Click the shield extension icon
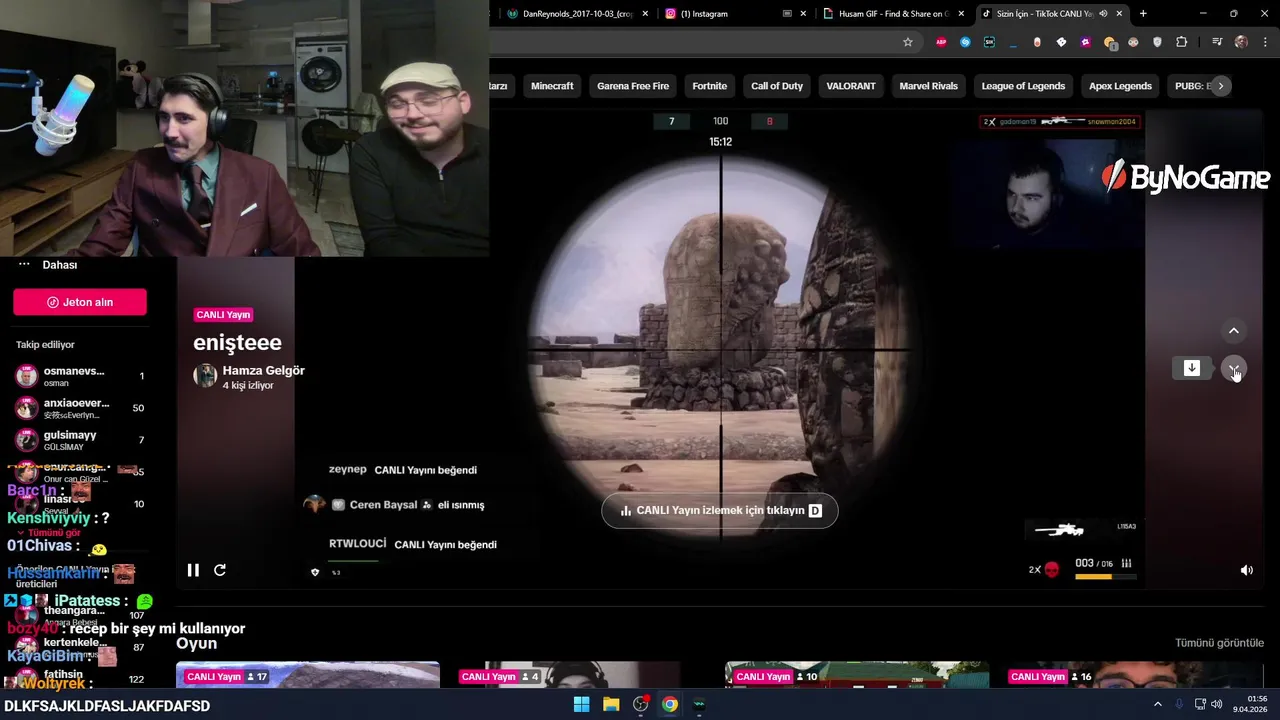 point(1158,42)
